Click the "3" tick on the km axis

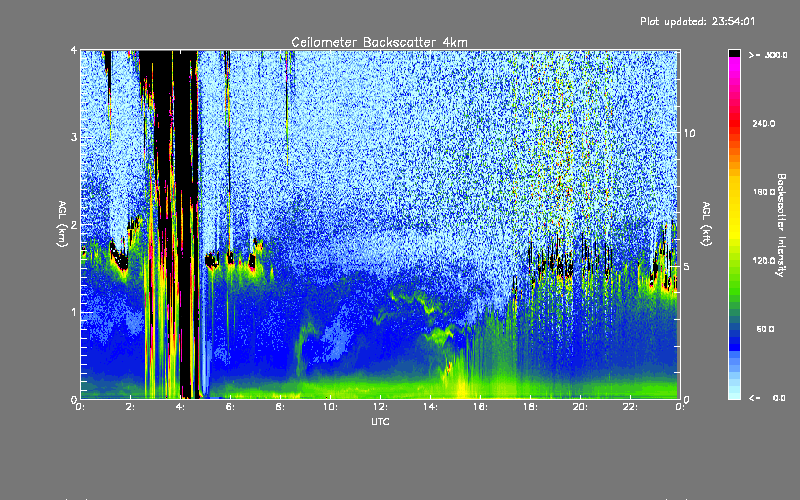[74, 137]
